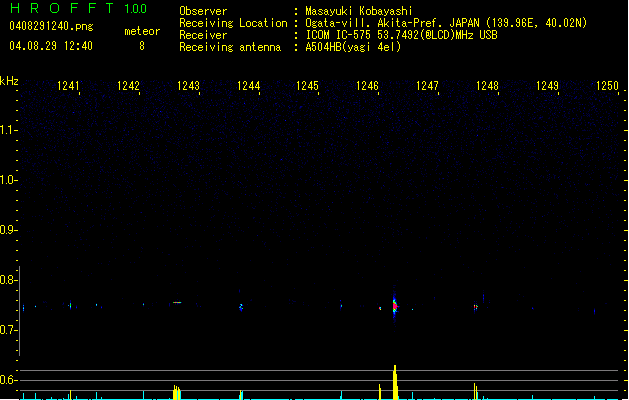Image resolution: width=629 pixels, height=400 pixels.
Task: Click the 1250 time axis label
Action: click(607, 86)
